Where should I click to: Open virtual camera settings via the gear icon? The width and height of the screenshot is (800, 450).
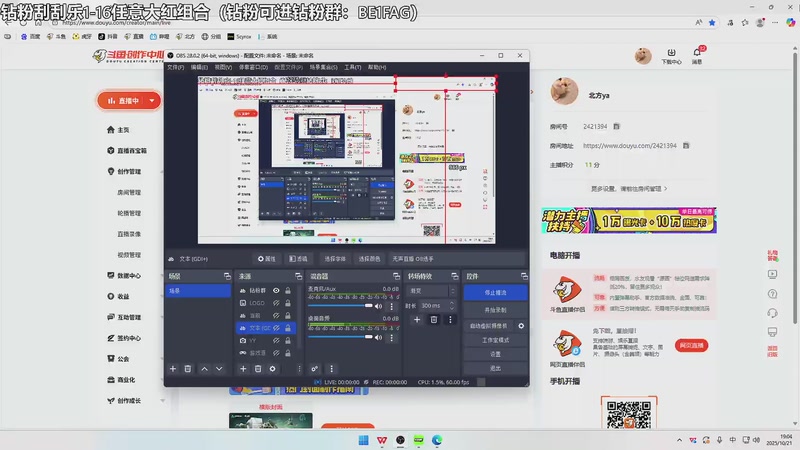pyautogui.click(x=521, y=326)
